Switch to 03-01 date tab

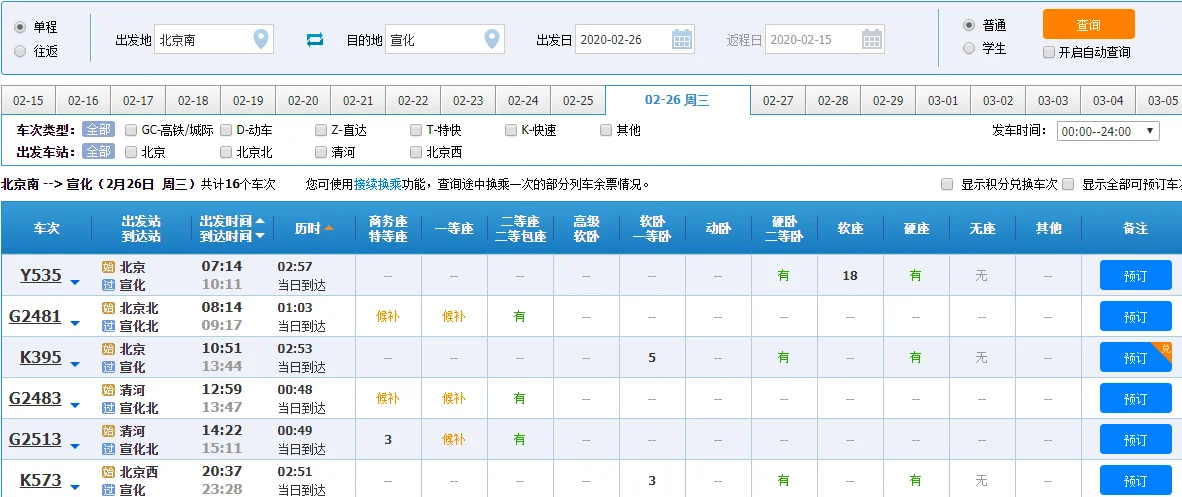[943, 100]
